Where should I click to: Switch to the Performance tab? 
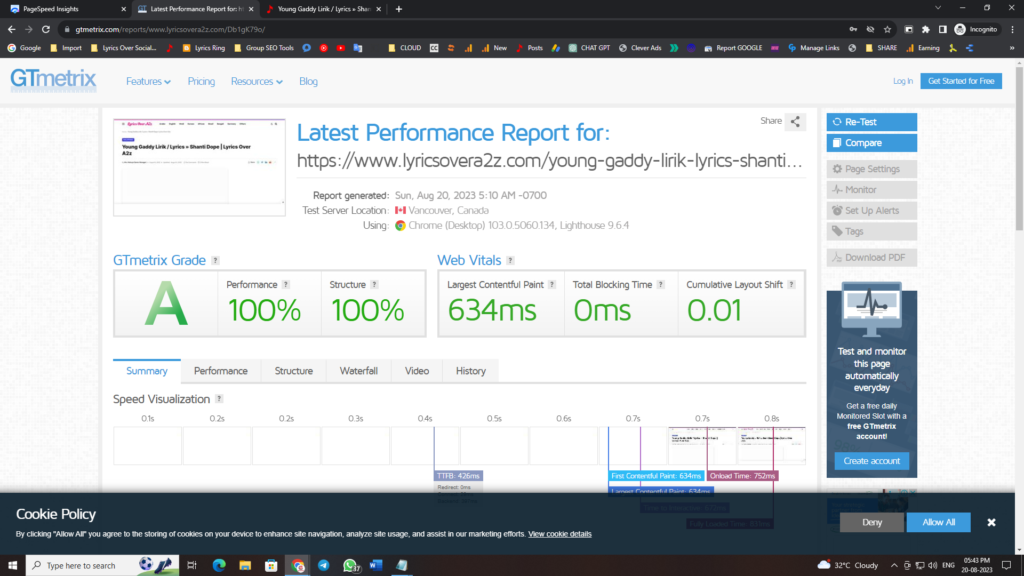[221, 371]
